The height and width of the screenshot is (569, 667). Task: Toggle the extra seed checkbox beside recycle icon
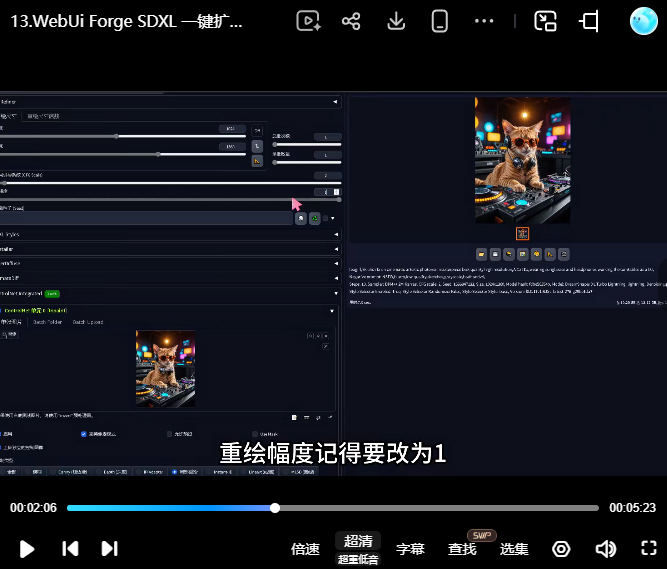tap(325, 219)
